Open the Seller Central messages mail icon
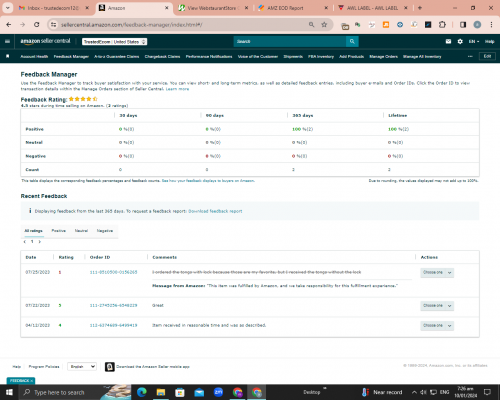The image size is (500, 400). 448,41
